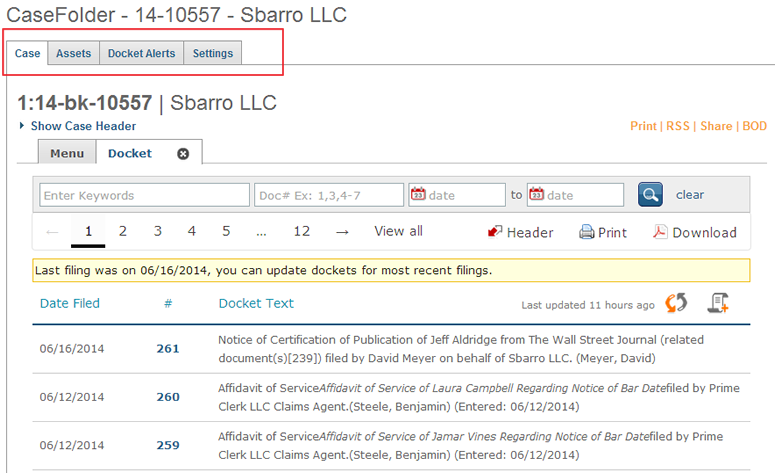Click the Show Case Header link
Image resolution: width=775 pixels, height=473 pixels.
[83, 126]
